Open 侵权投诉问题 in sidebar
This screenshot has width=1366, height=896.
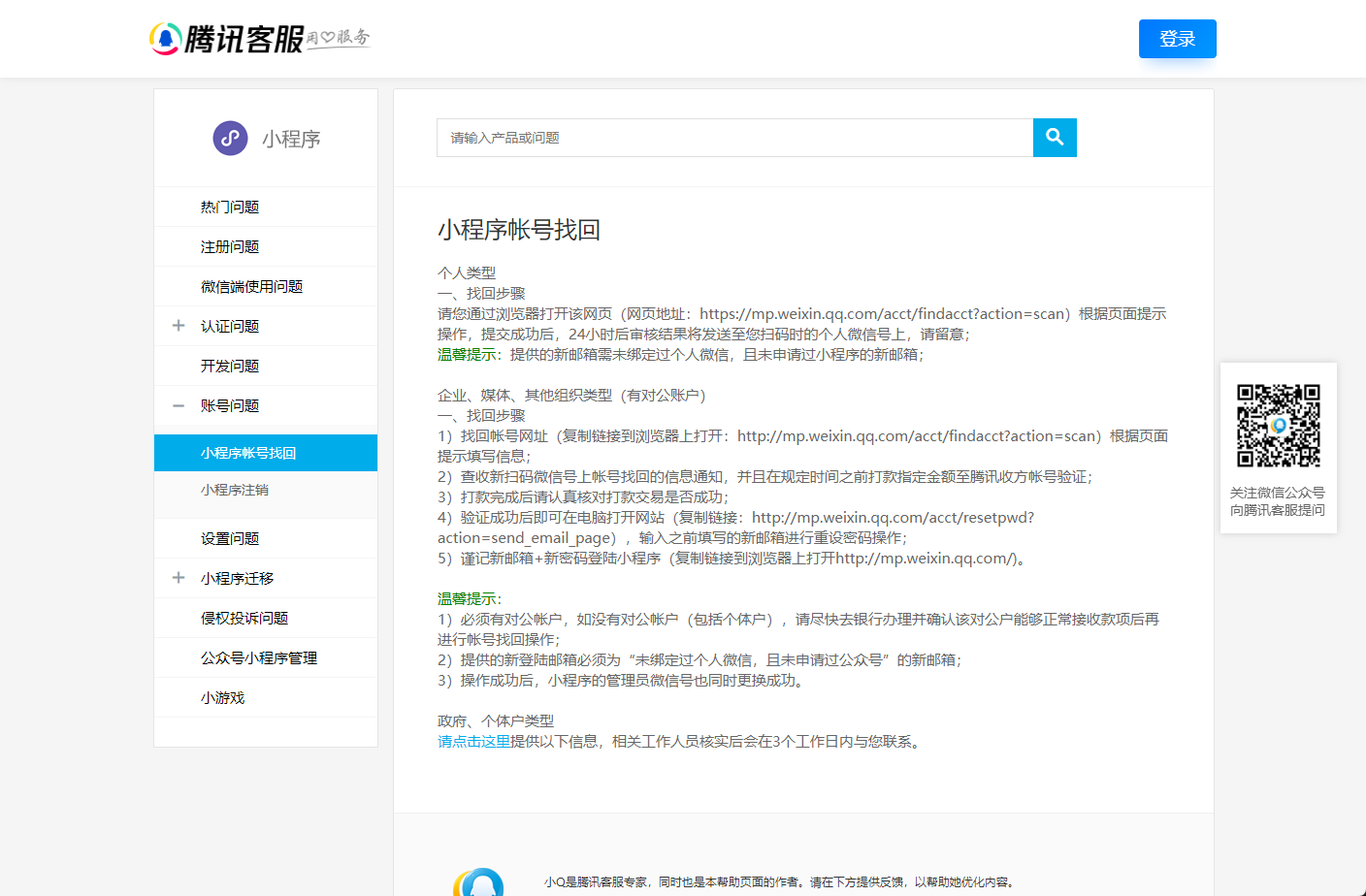point(244,618)
